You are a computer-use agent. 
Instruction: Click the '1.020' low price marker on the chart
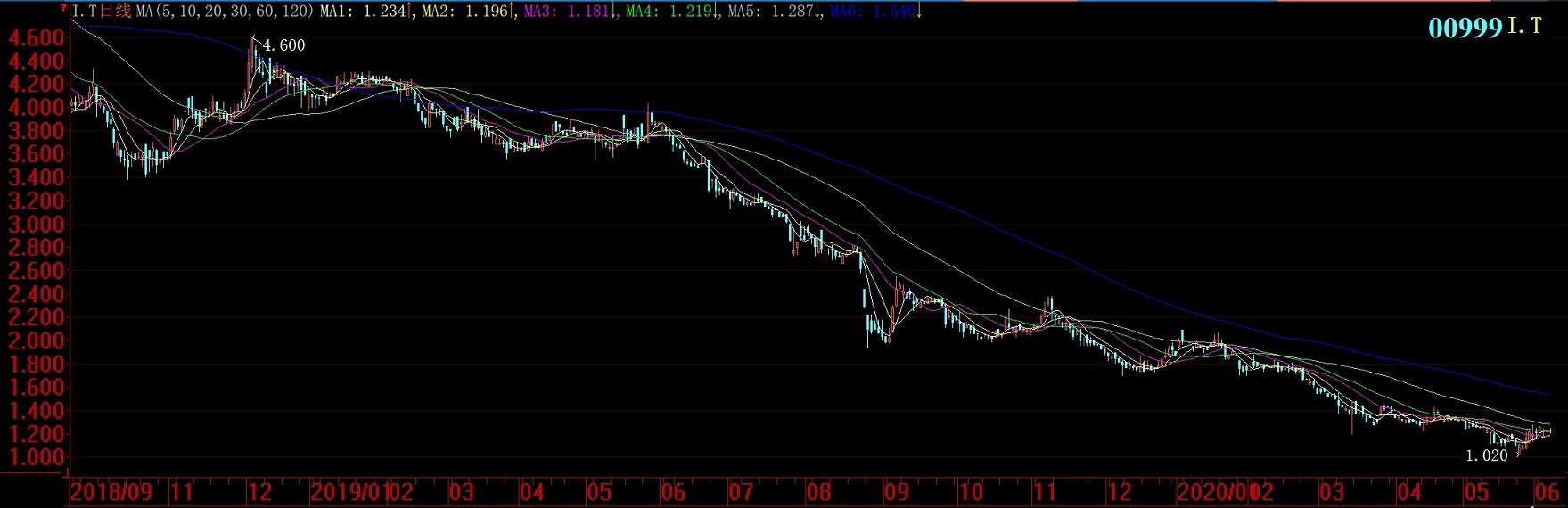click(x=1487, y=455)
